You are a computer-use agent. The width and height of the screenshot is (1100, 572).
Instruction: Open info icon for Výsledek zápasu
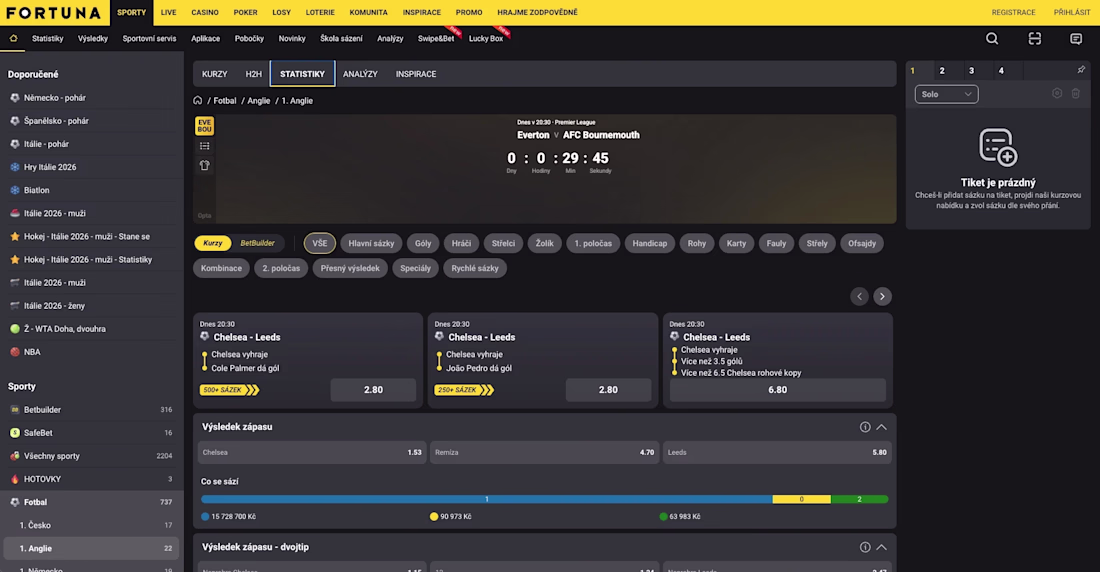point(865,427)
